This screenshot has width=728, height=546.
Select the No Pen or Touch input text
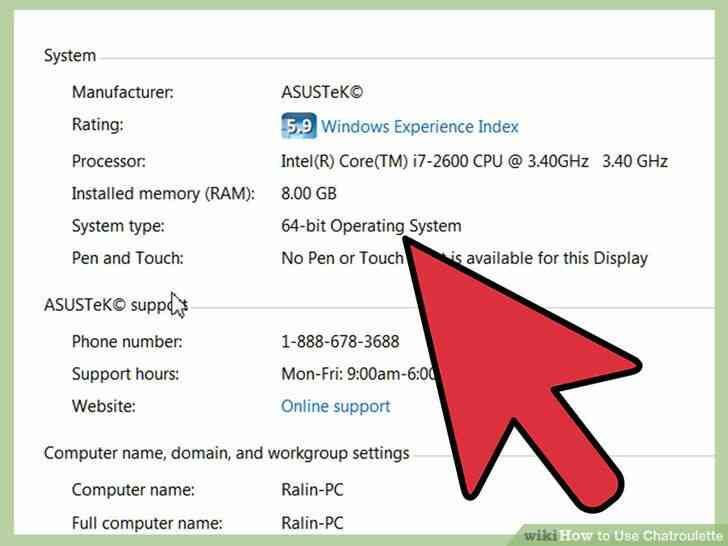point(464,258)
